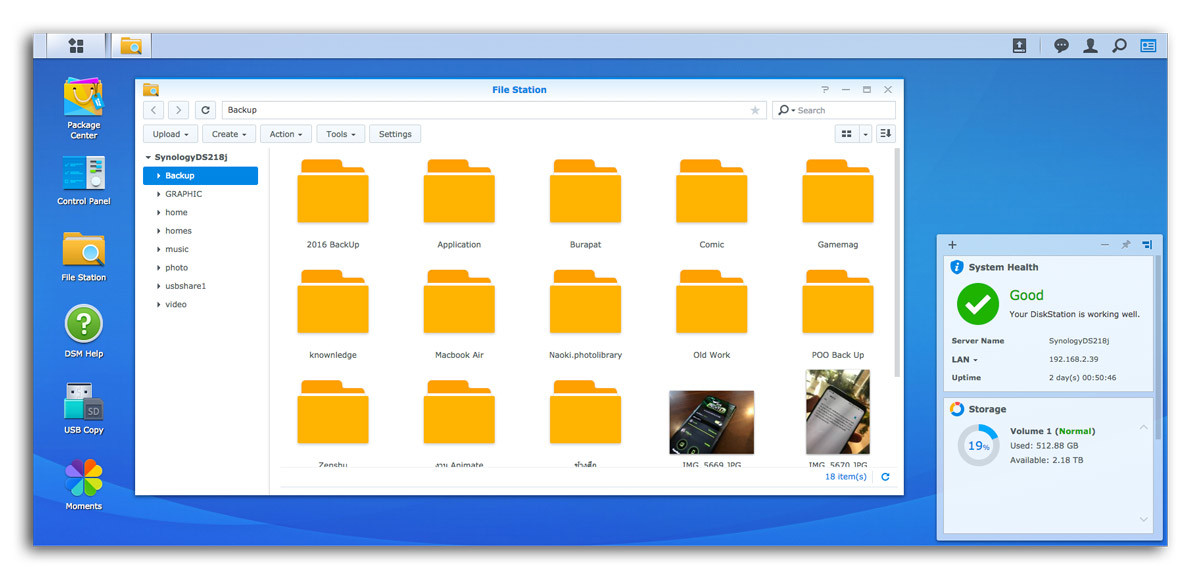This screenshot has width=1200, height=579.
Task: Select the music shared folder
Action: point(177,249)
